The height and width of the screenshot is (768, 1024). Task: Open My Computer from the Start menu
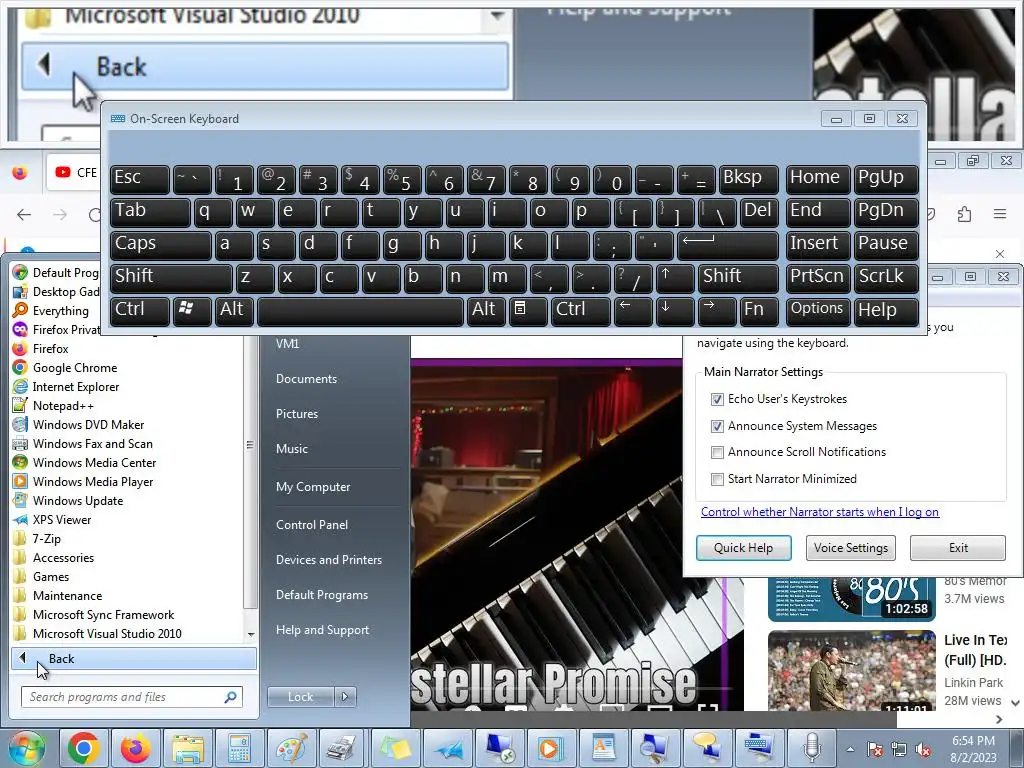pos(313,487)
